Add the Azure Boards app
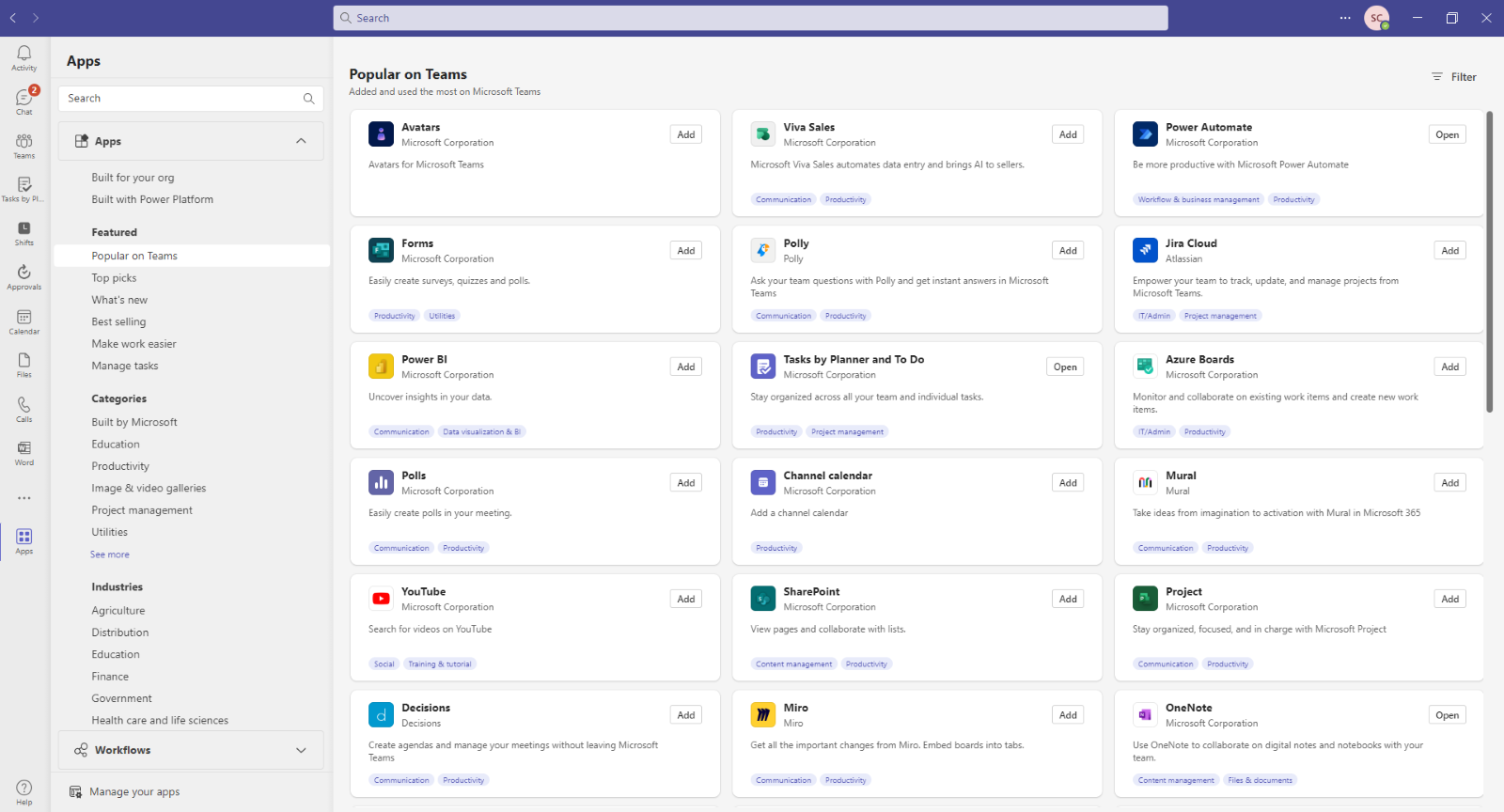 pyautogui.click(x=1450, y=367)
